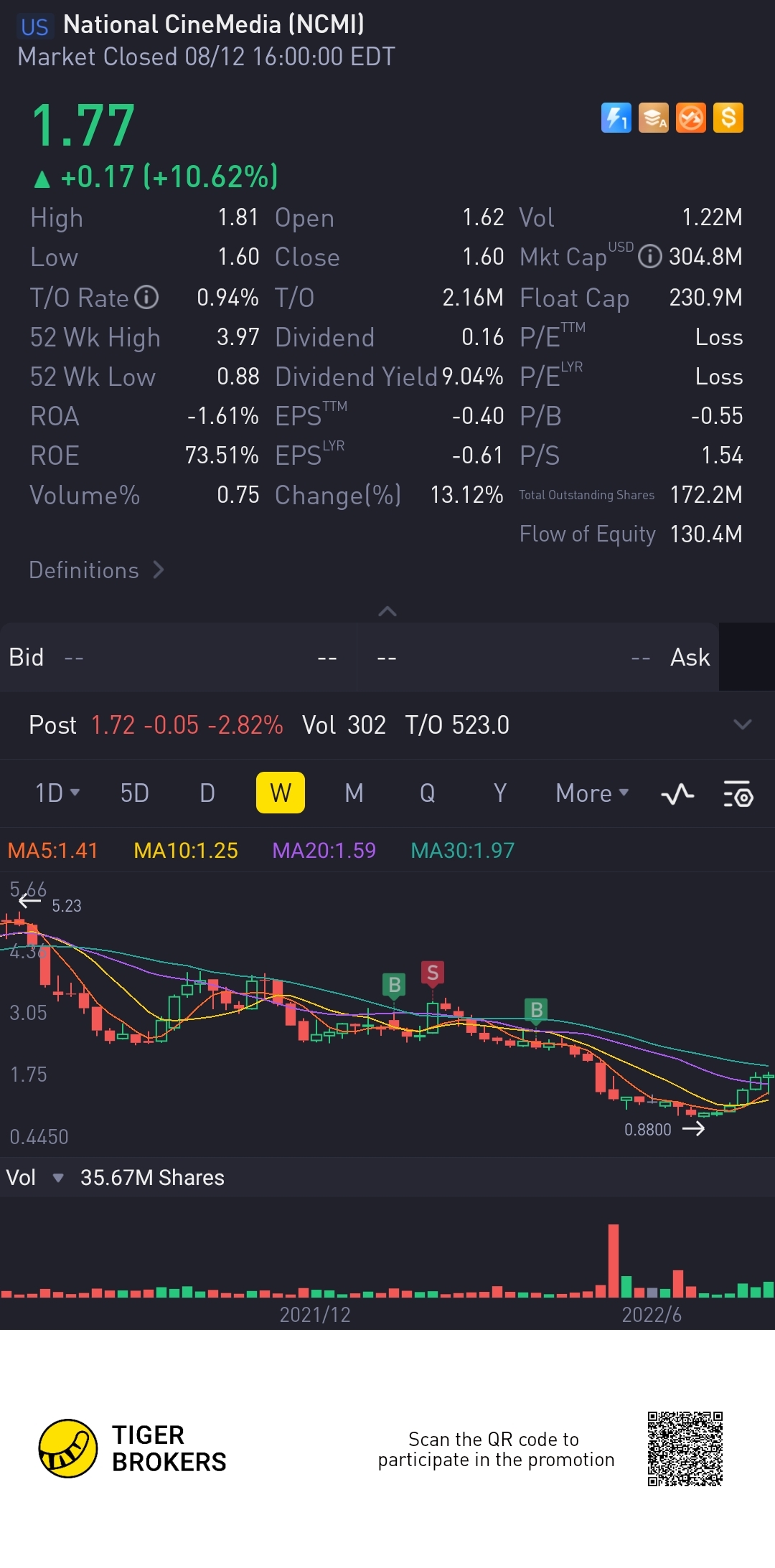
Task: Tap Total Outstanding Shares 172.2M value
Action: coord(706,494)
